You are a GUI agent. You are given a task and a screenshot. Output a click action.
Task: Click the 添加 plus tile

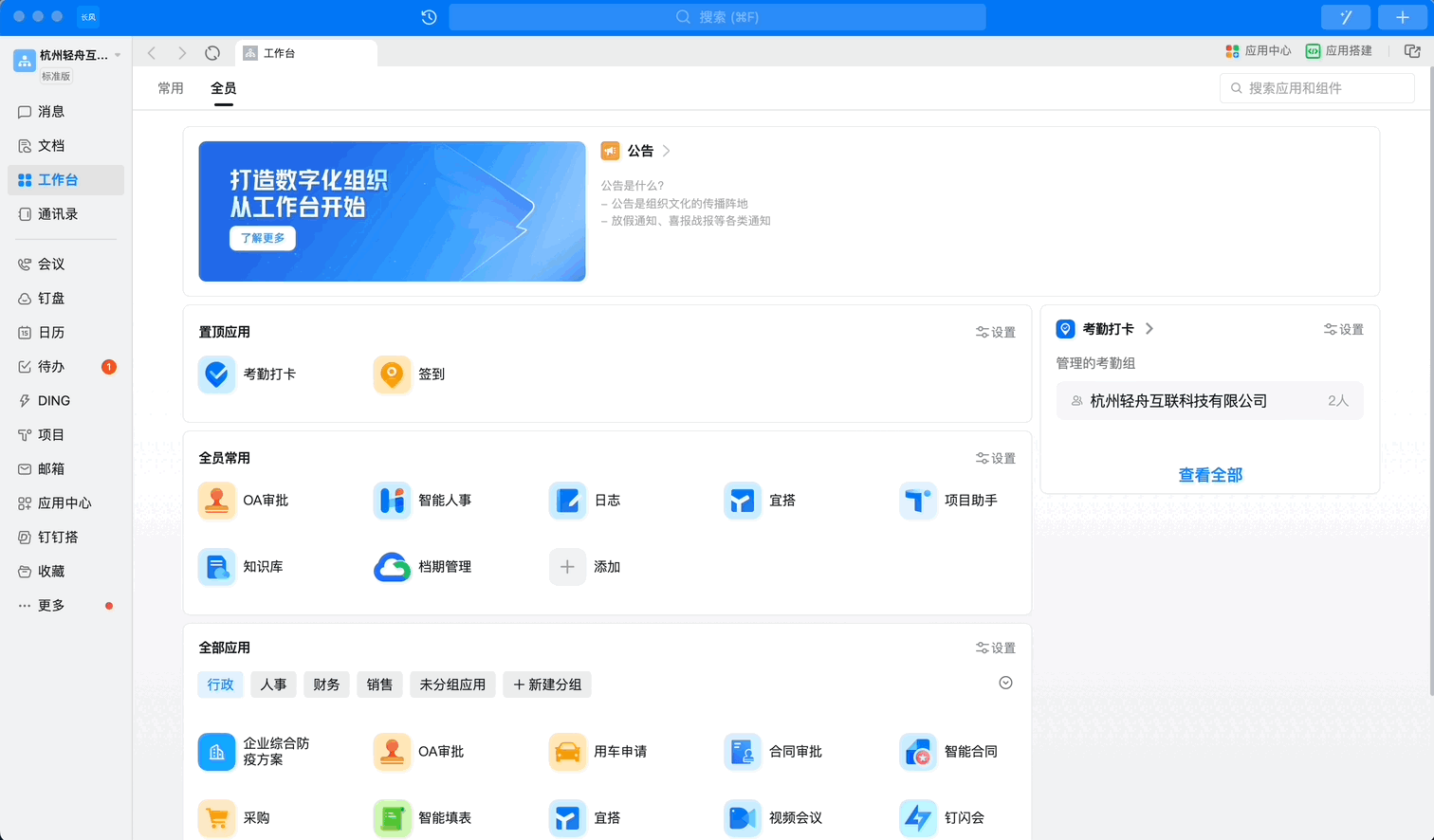point(567,567)
